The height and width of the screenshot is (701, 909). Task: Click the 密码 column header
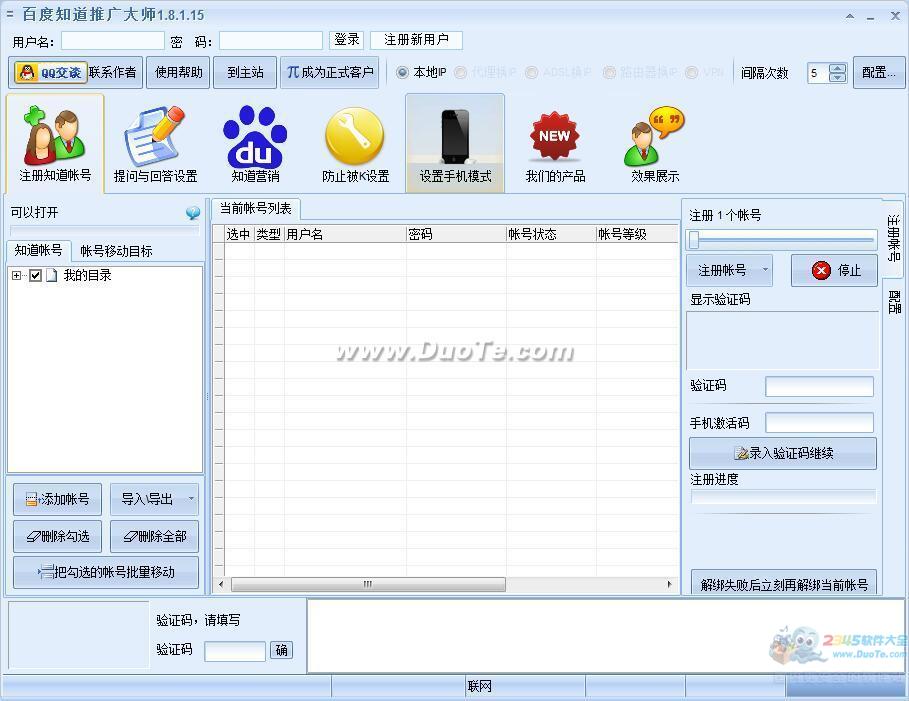[456, 234]
